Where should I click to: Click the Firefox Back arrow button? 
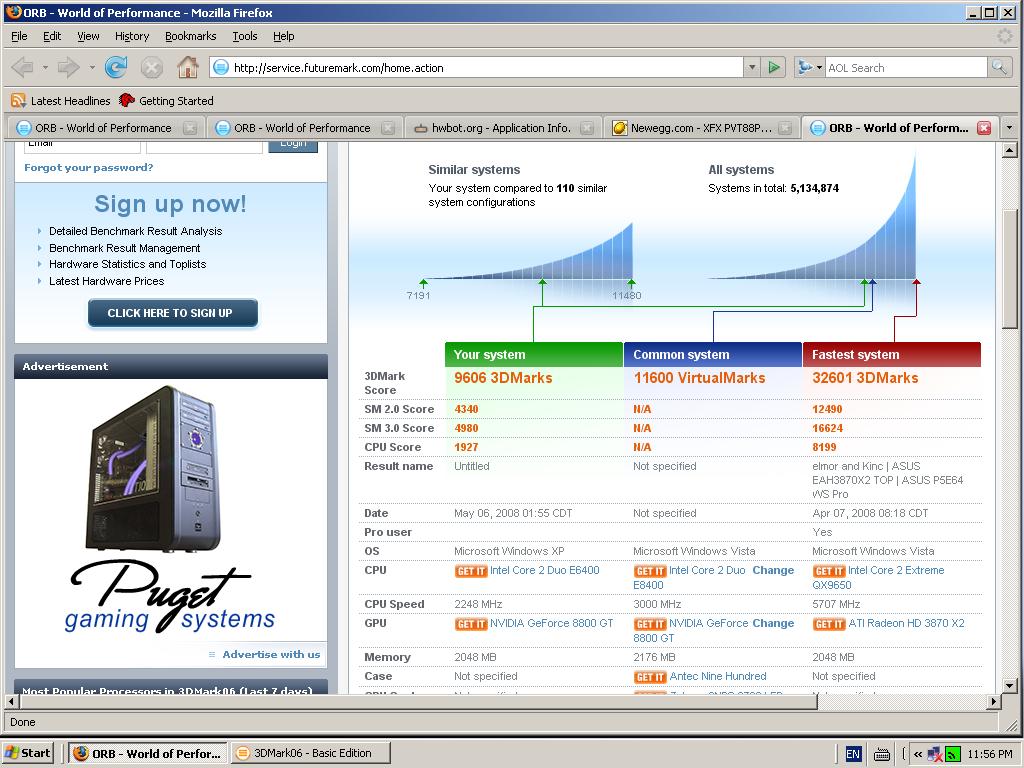(x=23, y=67)
